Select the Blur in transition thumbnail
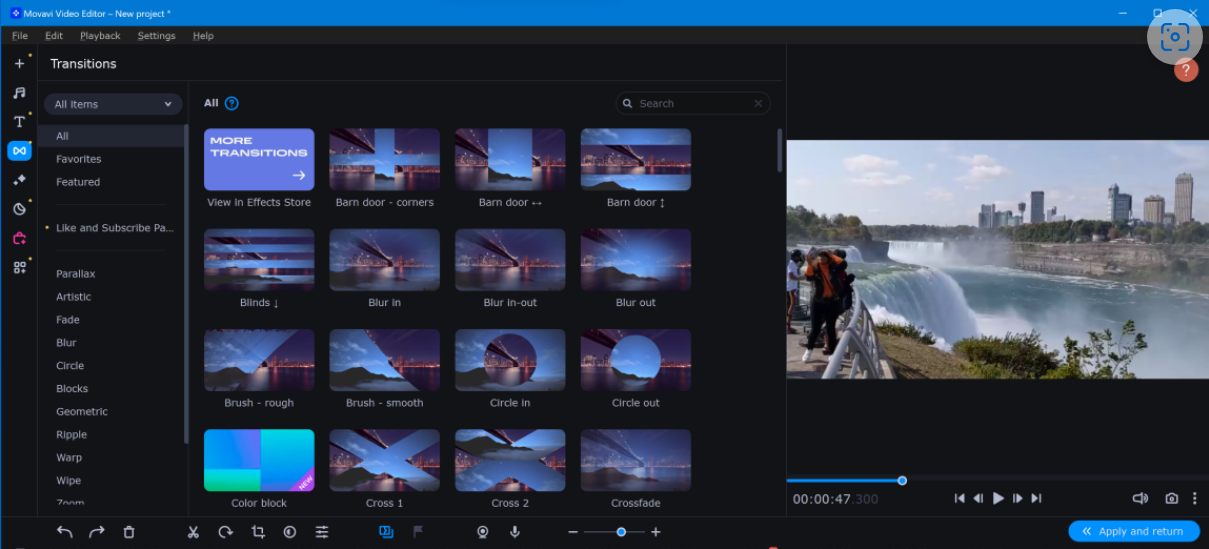1209x549 pixels. pyautogui.click(x=385, y=260)
